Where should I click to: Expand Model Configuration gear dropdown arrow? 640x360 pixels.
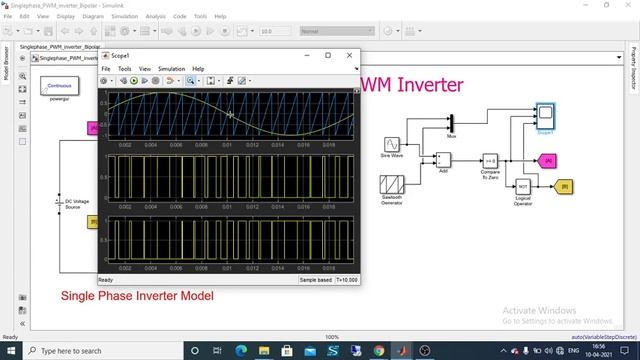click(135, 31)
